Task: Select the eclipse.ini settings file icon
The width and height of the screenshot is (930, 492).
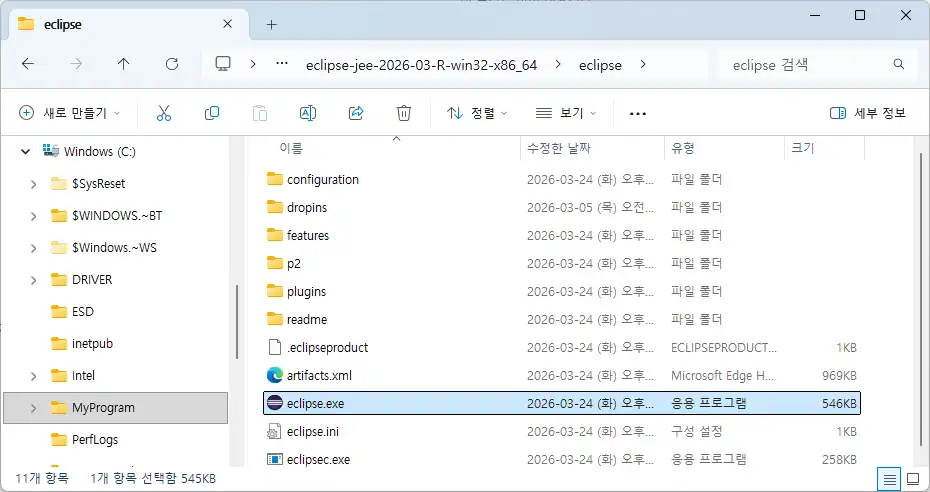Action: (274, 432)
